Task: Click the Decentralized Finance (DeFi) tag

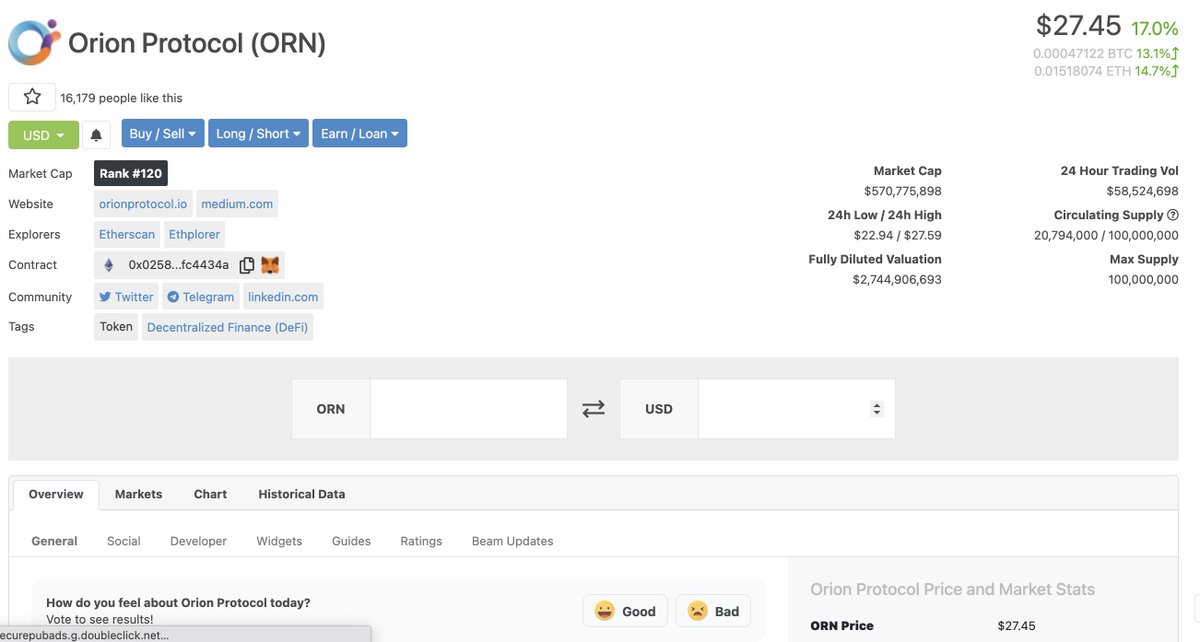Action: [x=227, y=327]
